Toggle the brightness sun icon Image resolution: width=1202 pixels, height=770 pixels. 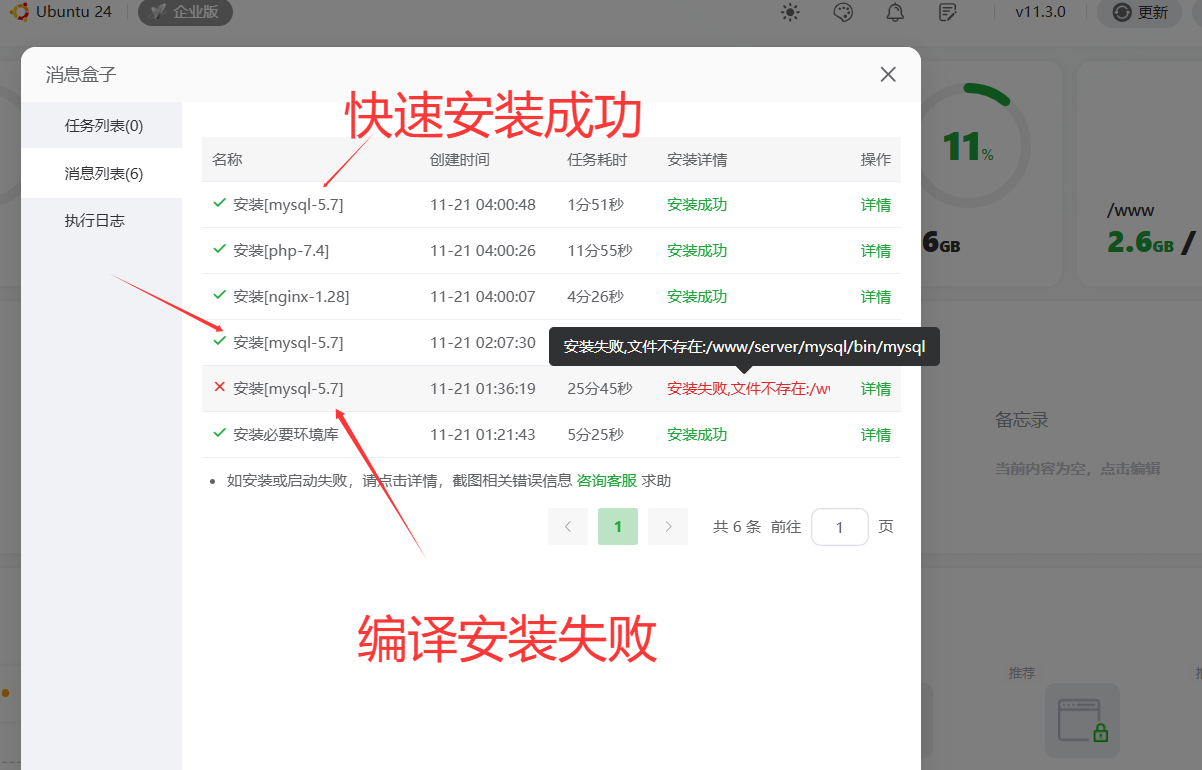coord(789,12)
